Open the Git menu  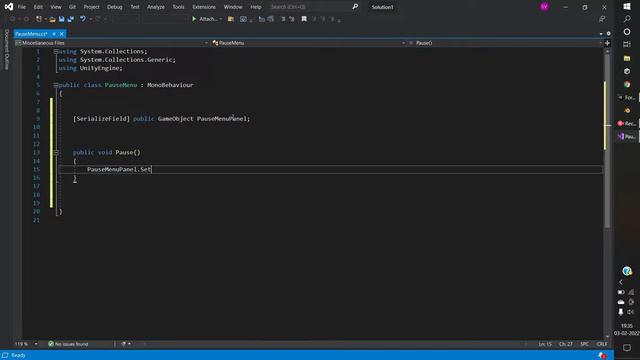[x=72, y=7]
